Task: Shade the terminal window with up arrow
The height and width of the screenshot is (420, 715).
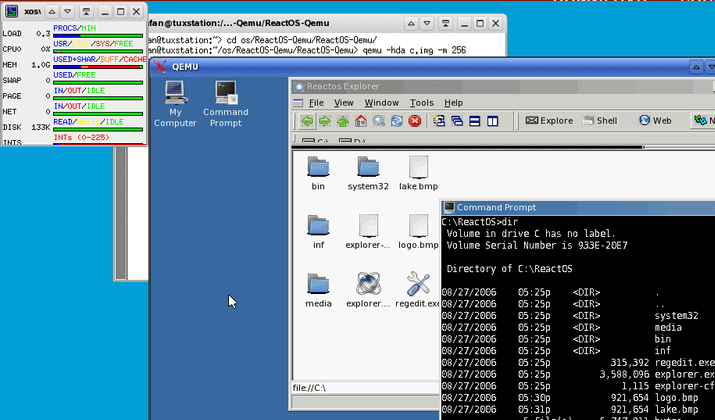Action: click(411, 23)
